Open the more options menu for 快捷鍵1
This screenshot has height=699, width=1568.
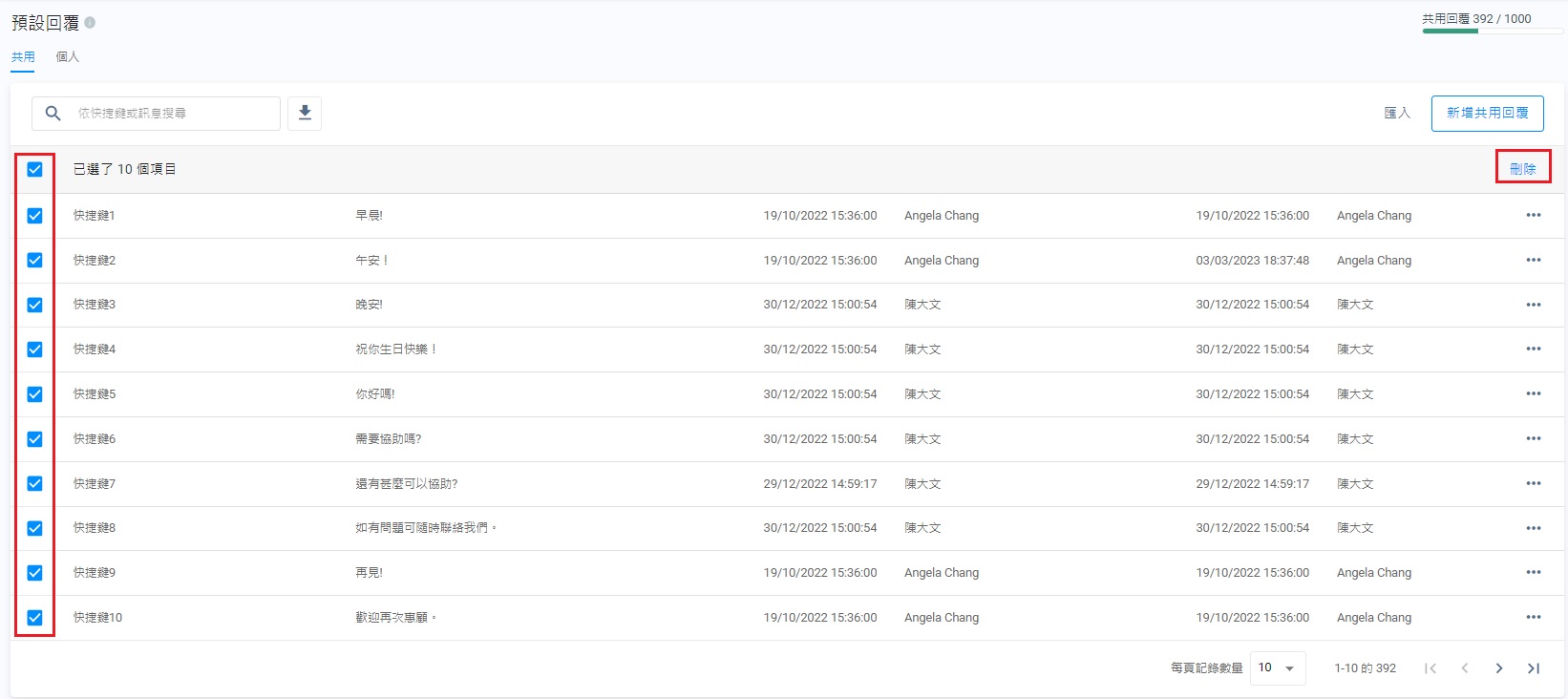coord(1533,215)
